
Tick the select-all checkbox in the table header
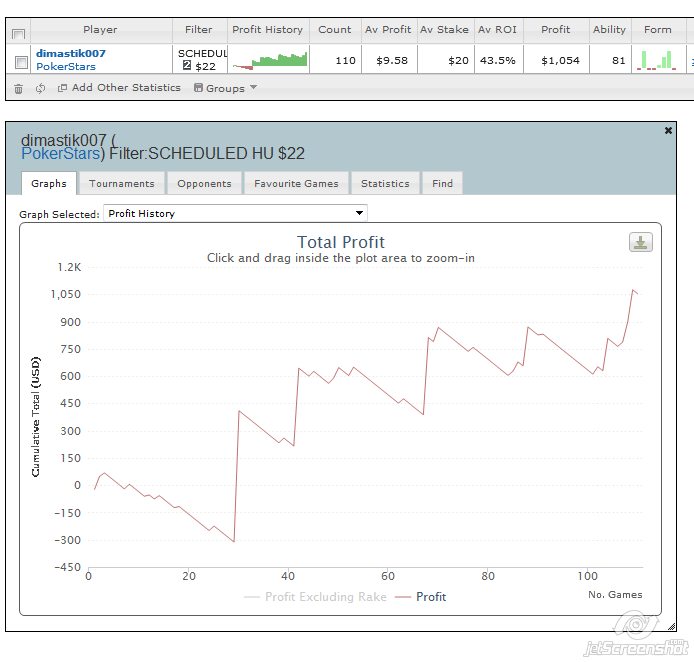[x=19, y=34]
